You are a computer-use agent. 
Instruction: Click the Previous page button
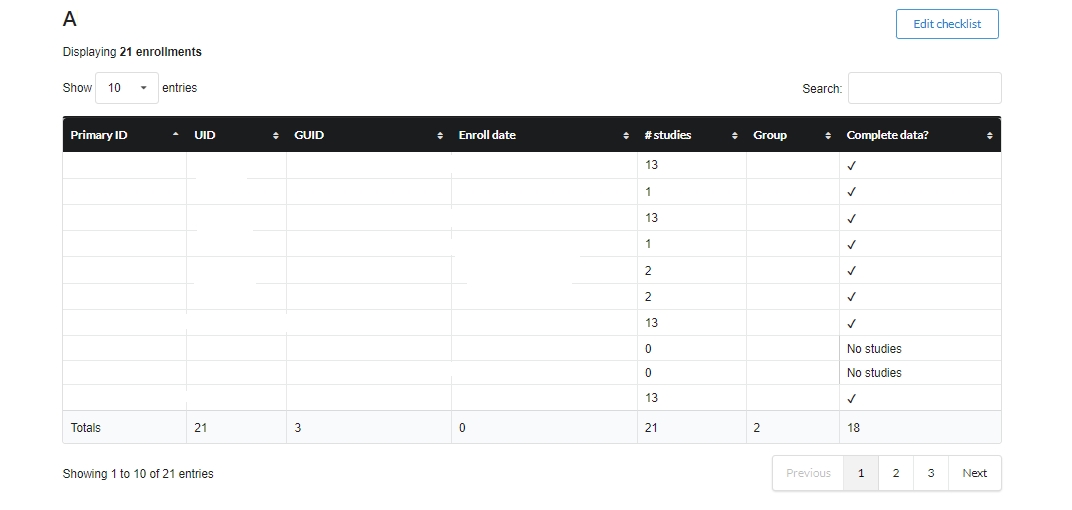pyautogui.click(x=808, y=473)
